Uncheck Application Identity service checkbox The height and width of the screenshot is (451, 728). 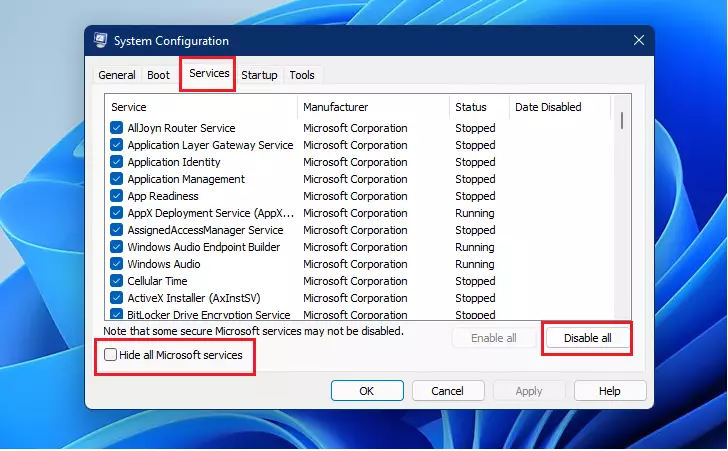117,162
